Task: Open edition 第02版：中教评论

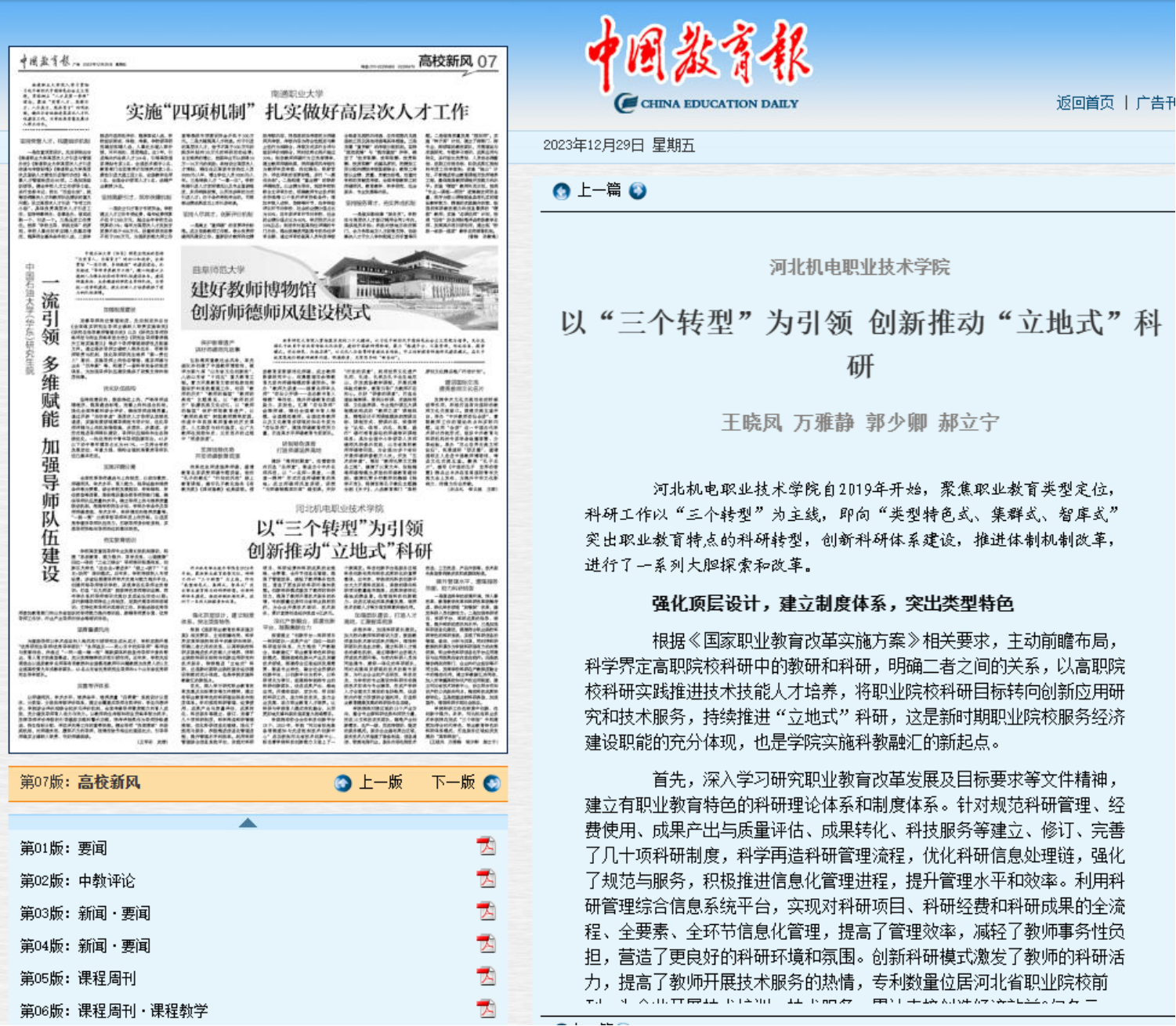Action: point(78,881)
